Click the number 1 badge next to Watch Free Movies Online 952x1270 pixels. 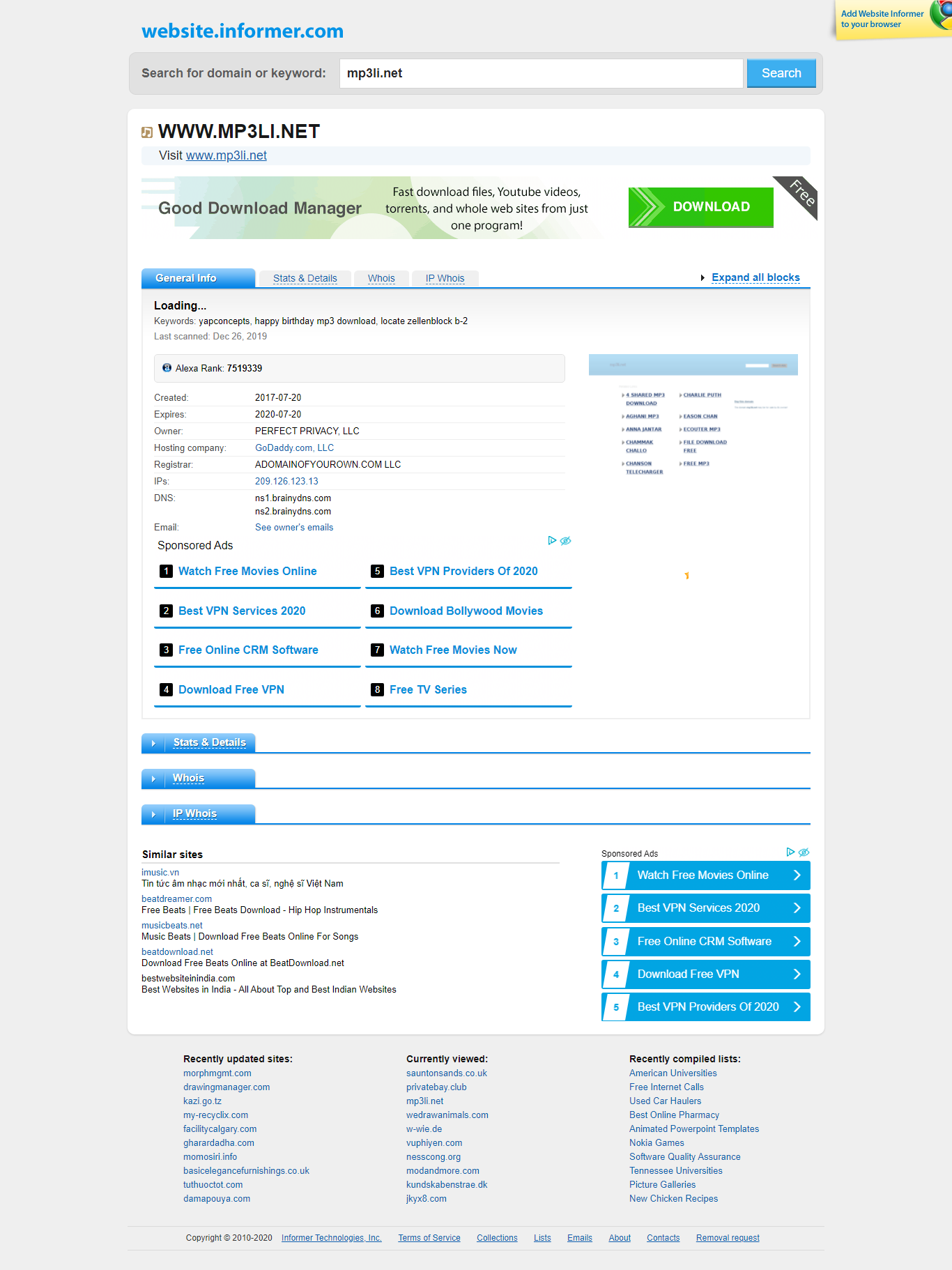click(x=166, y=571)
